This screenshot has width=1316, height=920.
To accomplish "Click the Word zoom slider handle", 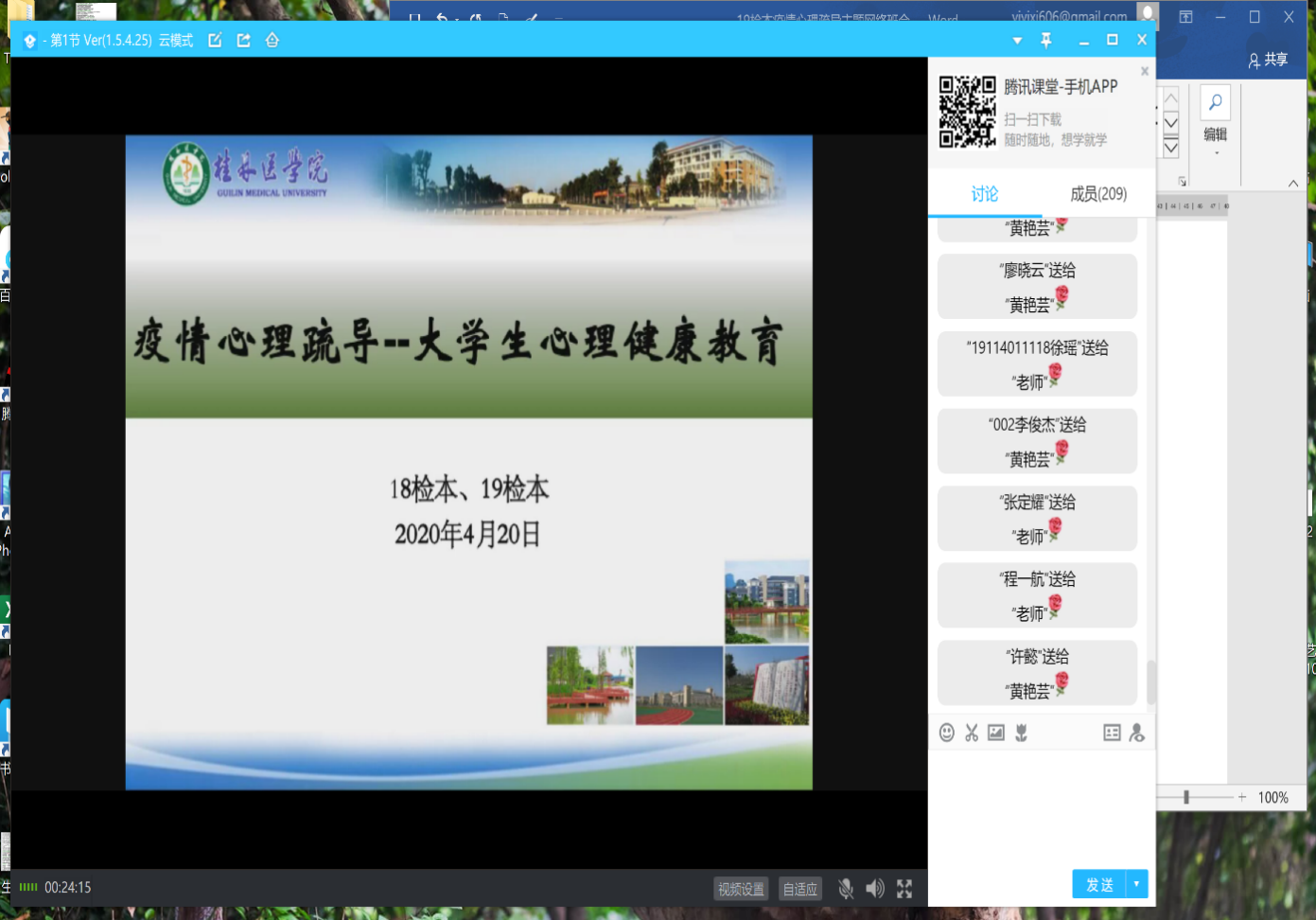I will pos(1186,797).
